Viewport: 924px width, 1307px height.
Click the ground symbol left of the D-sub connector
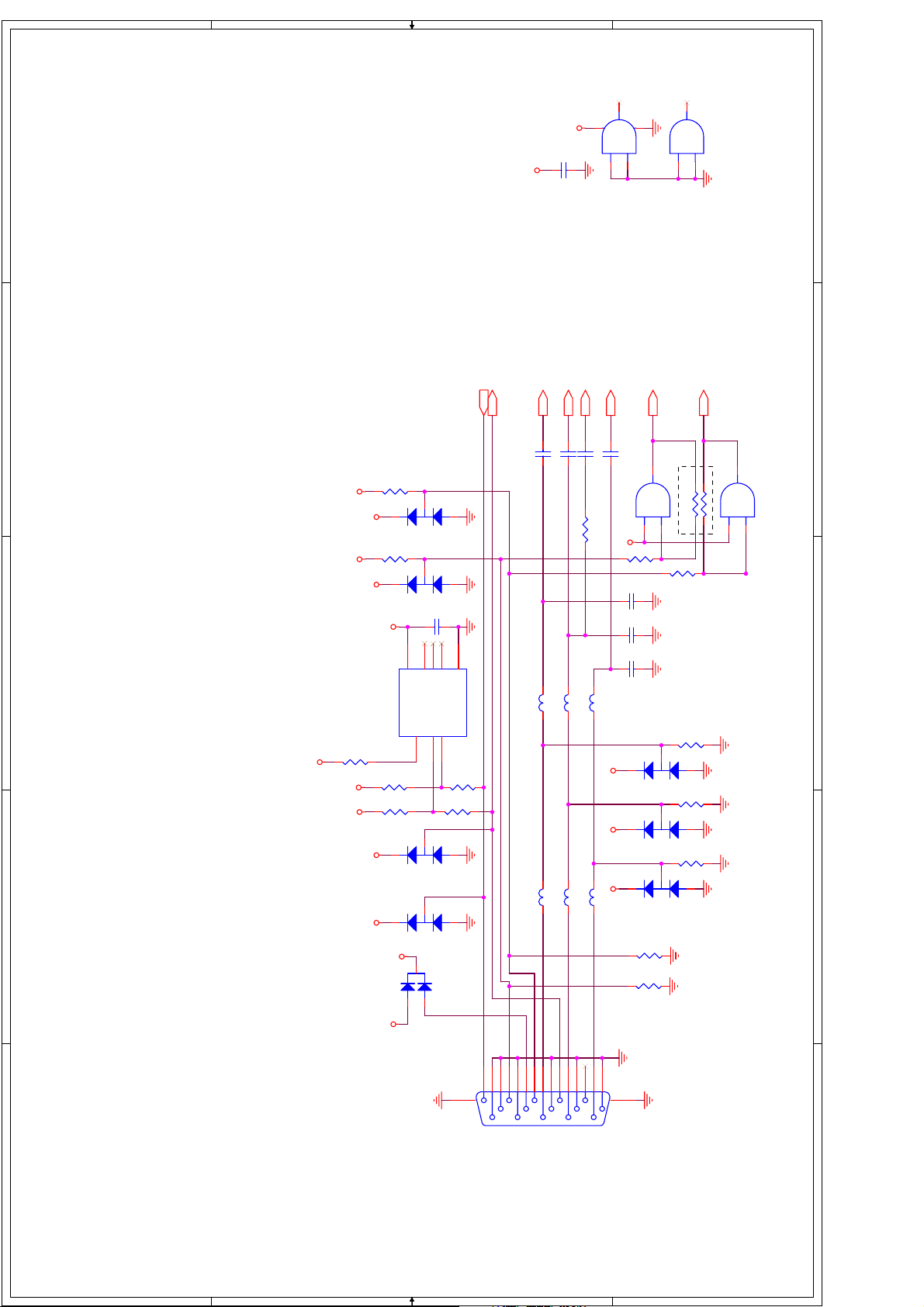tap(439, 1100)
